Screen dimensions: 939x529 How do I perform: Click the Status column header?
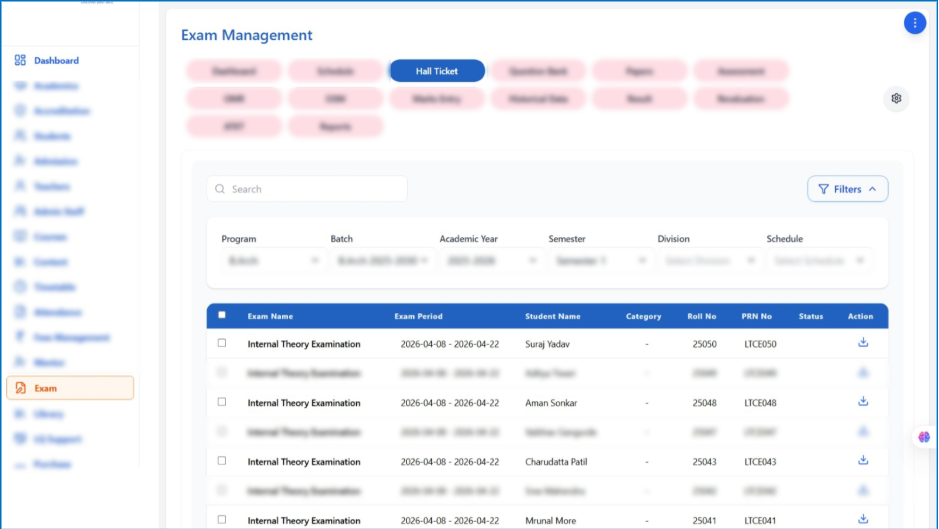811,316
